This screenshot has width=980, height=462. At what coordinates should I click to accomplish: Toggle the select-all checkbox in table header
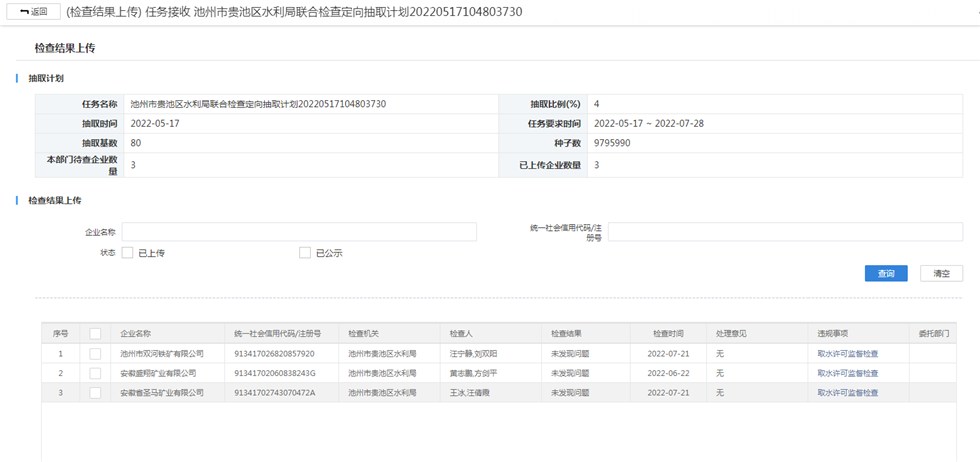click(95, 333)
